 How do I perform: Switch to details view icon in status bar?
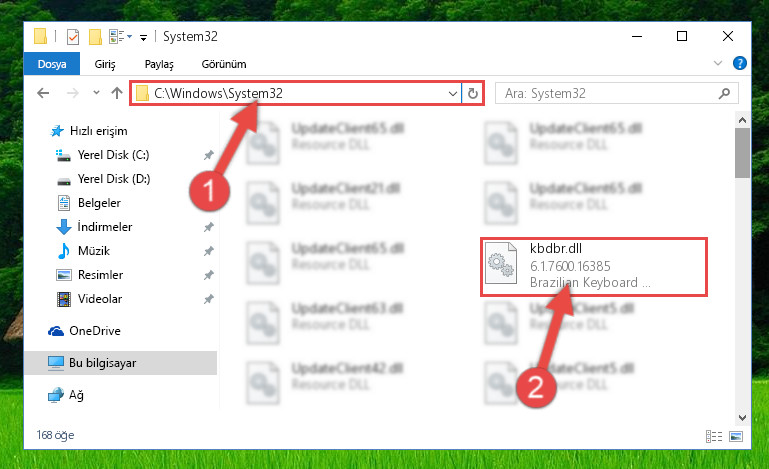pos(714,436)
